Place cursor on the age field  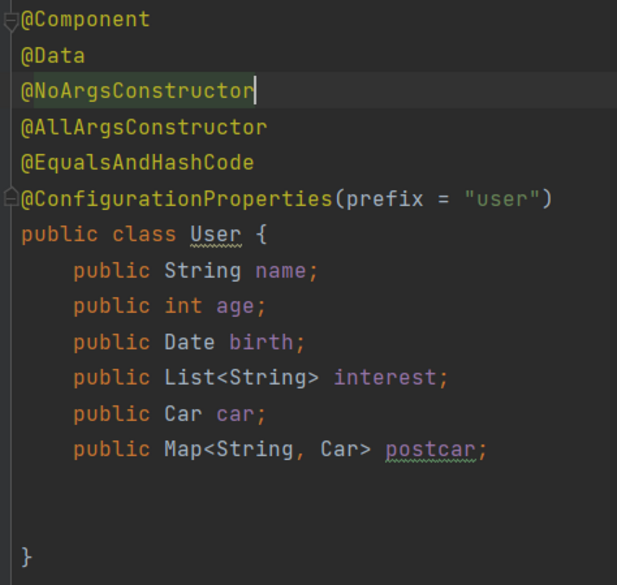tap(235, 307)
